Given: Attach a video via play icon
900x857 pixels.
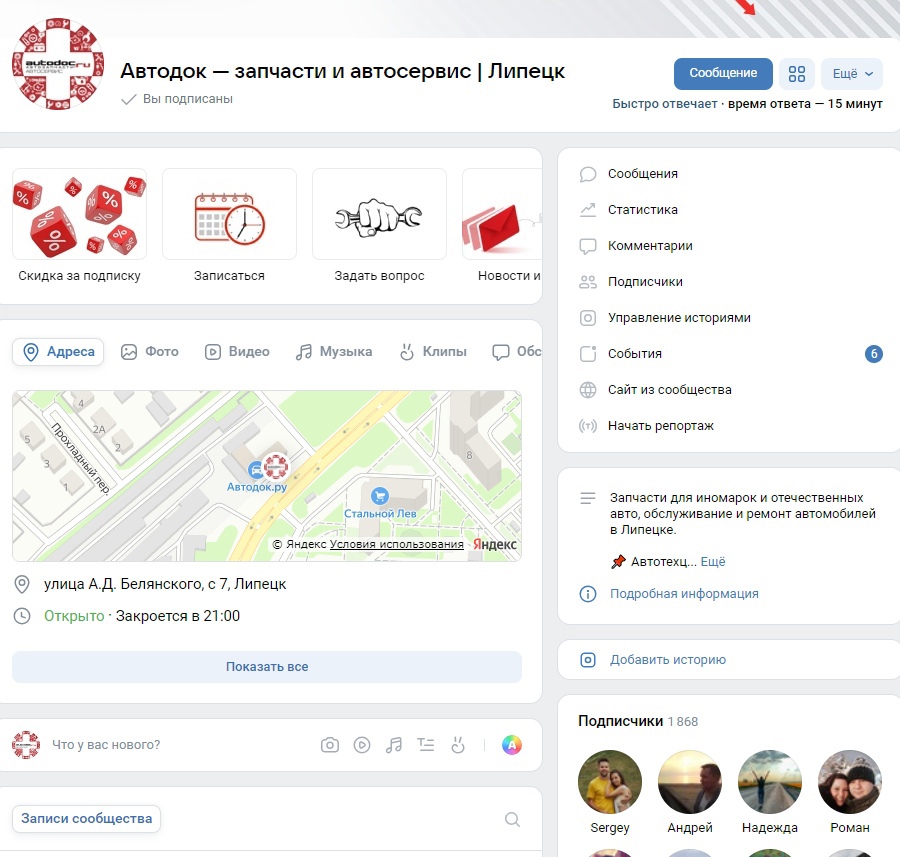Looking at the screenshot, I should coord(362,745).
